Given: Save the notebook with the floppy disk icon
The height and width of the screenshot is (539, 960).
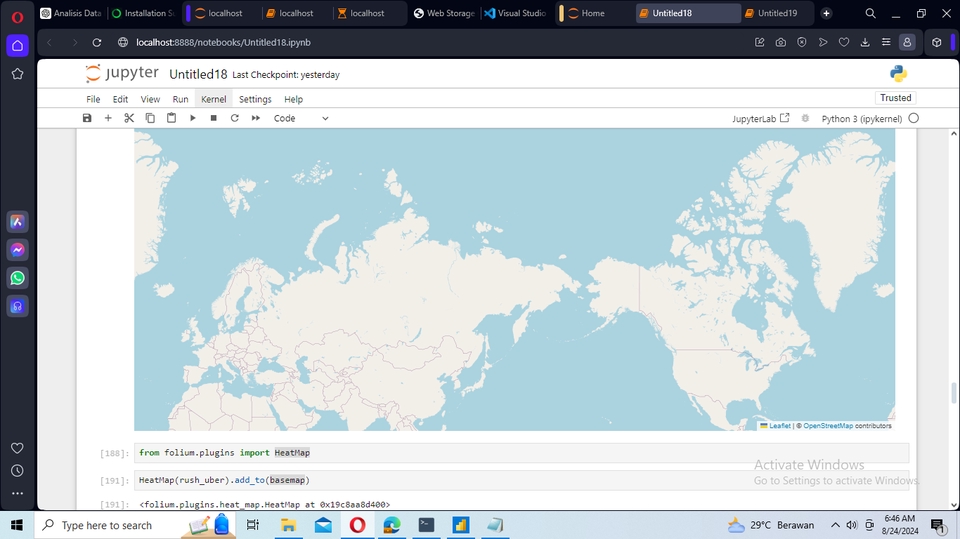Looking at the screenshot, I should [x=87, y=118].
